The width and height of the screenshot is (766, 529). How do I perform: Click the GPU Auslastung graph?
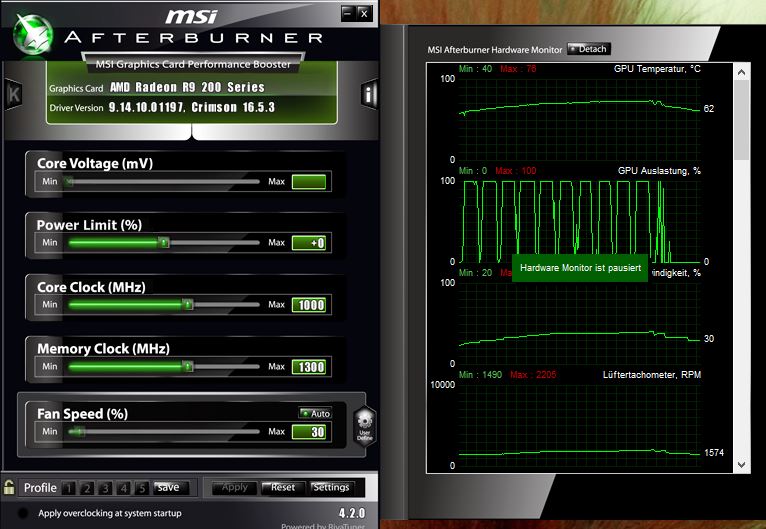pyautogui.click(x=579, y=221)
